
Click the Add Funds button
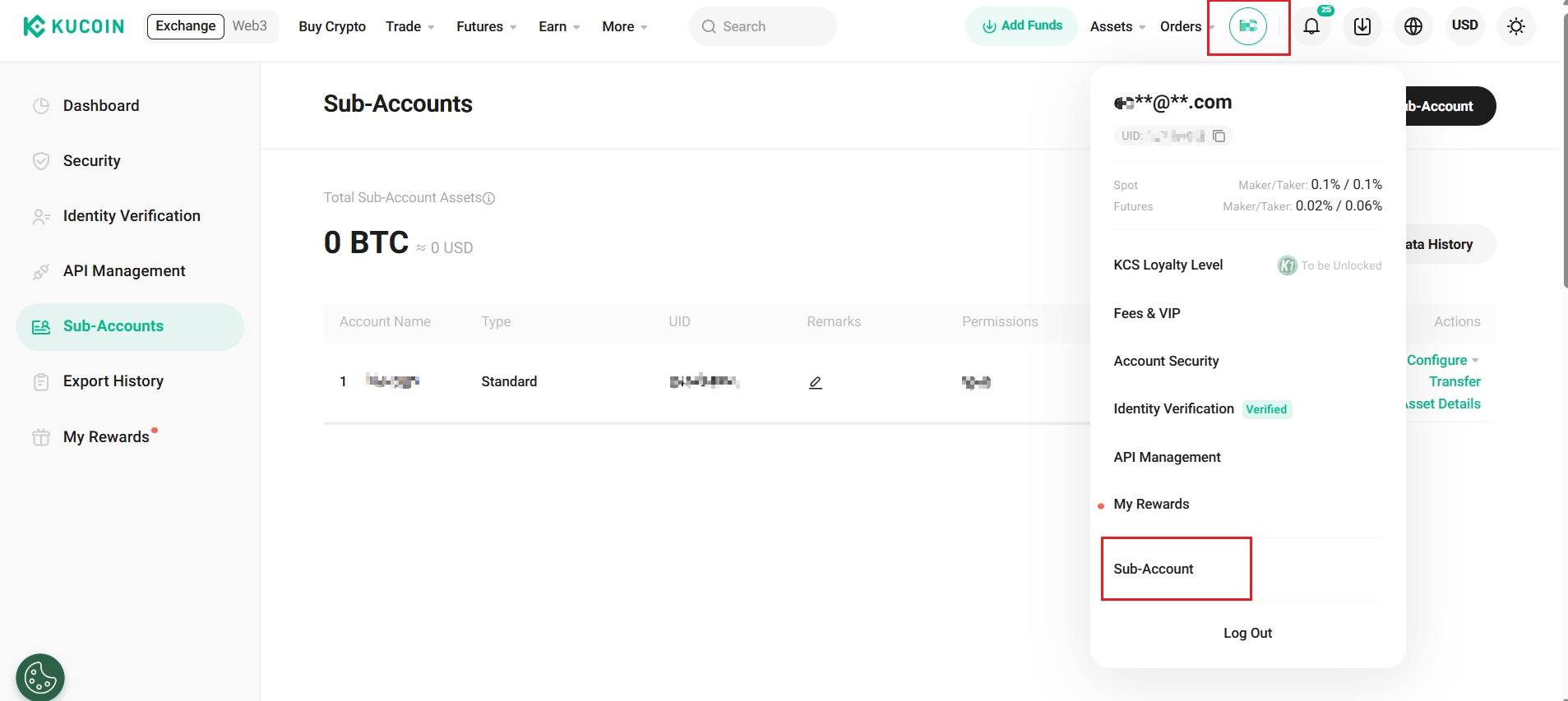click(x=1022, y=26)
